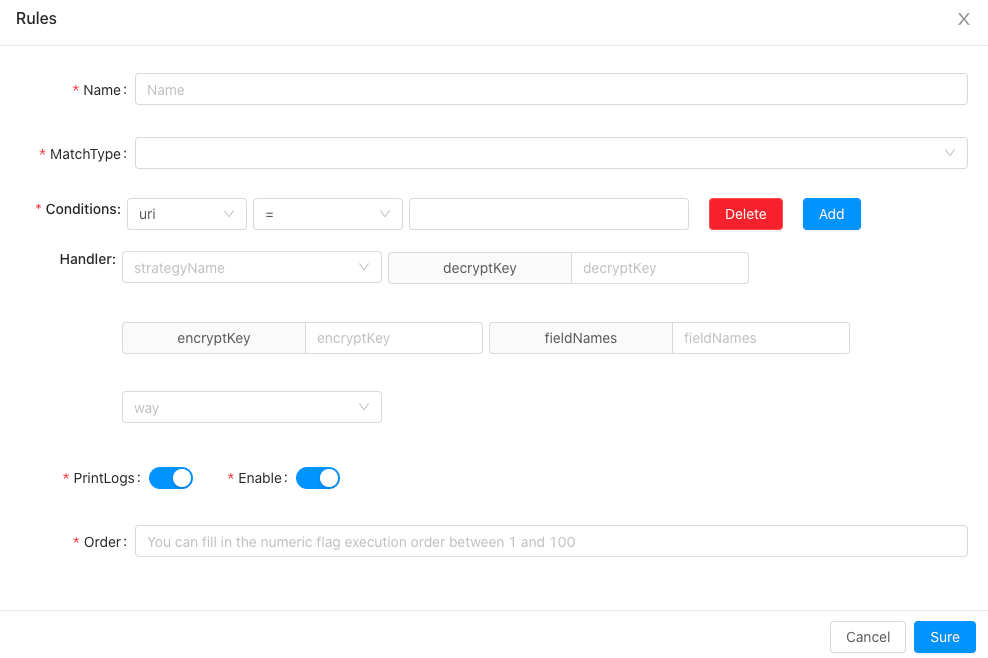Turn off the PrintLogs toggle
988x658 pixels.
170,477
